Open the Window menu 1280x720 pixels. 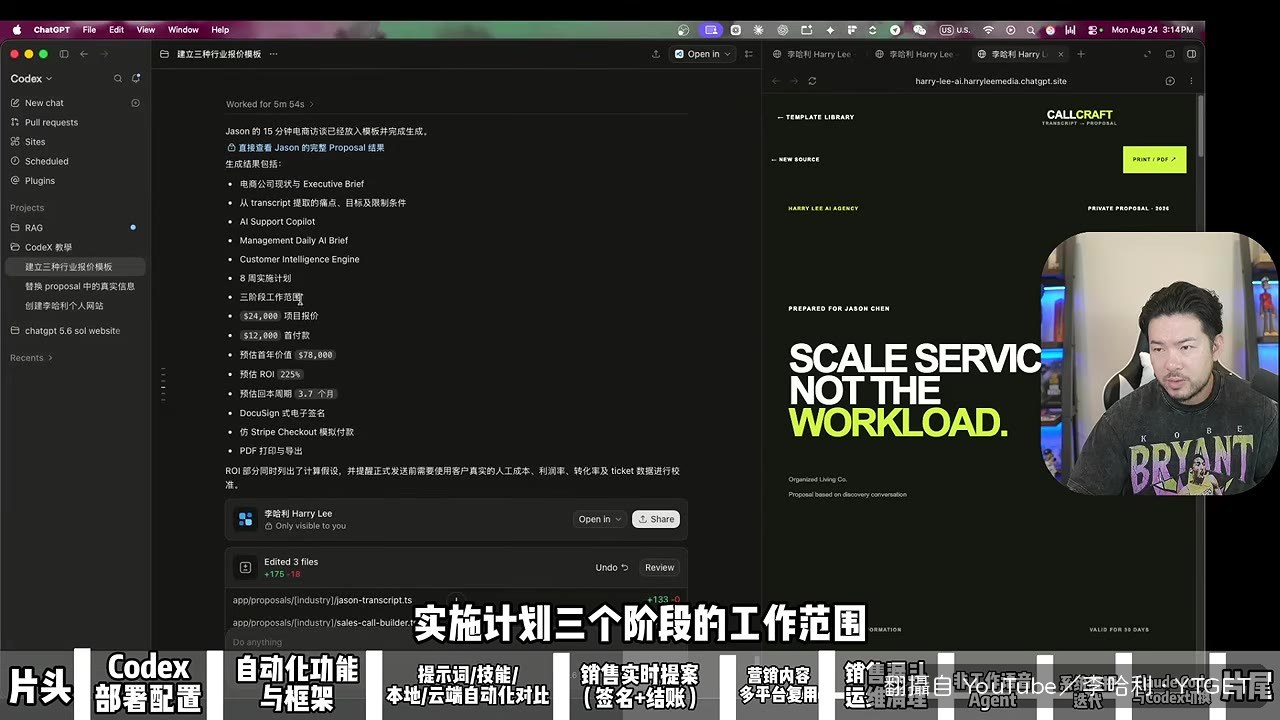(x=183, y=30)
